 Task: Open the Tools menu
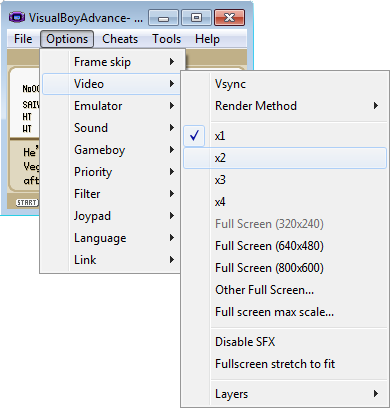(166, 39)
